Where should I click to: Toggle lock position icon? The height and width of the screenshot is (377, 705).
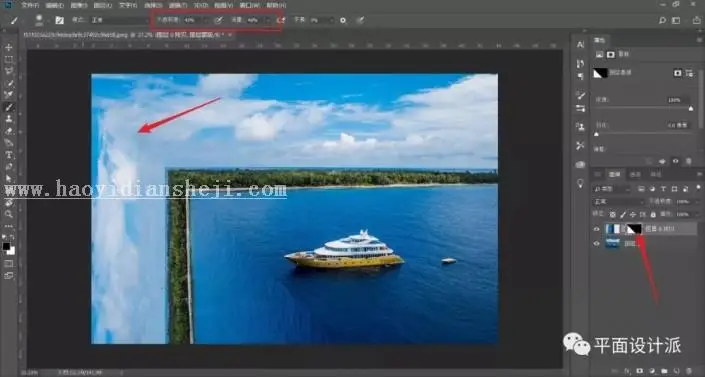coord(633,215)
